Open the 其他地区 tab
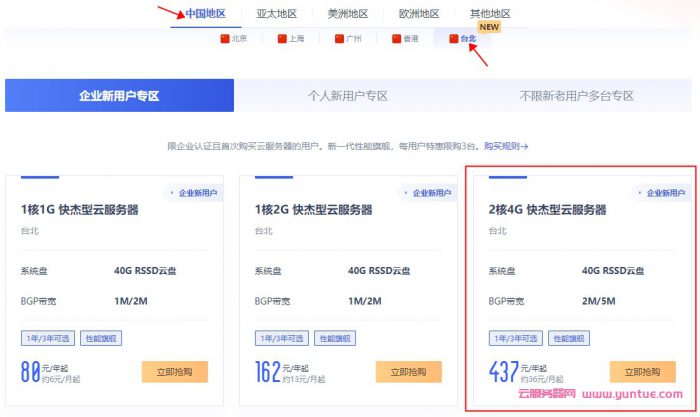This screenshot has width=700, height=417. pyautogui.click(x=490, y=14)
